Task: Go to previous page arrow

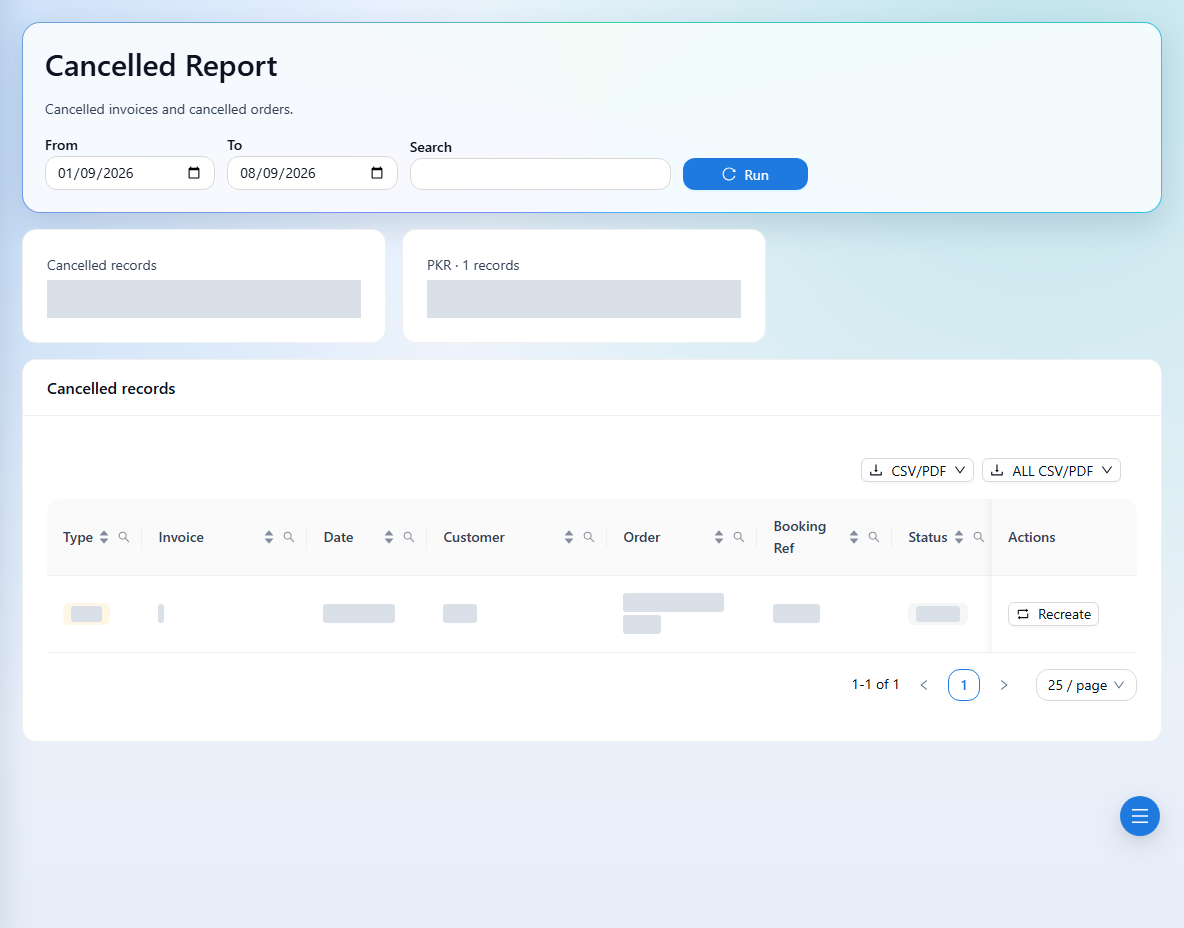Action: [x=923, y=685]
